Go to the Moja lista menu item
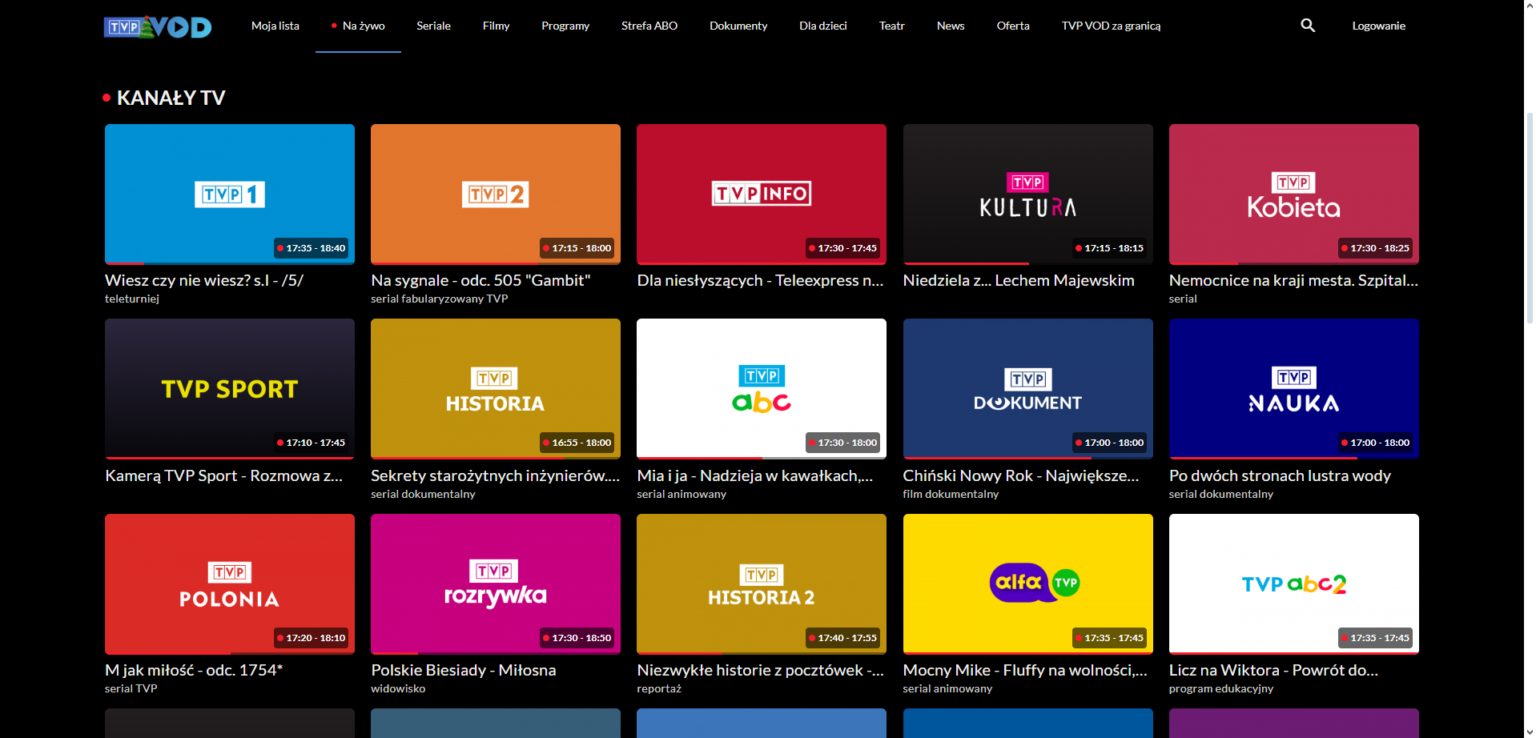 (x=275, y=26)
